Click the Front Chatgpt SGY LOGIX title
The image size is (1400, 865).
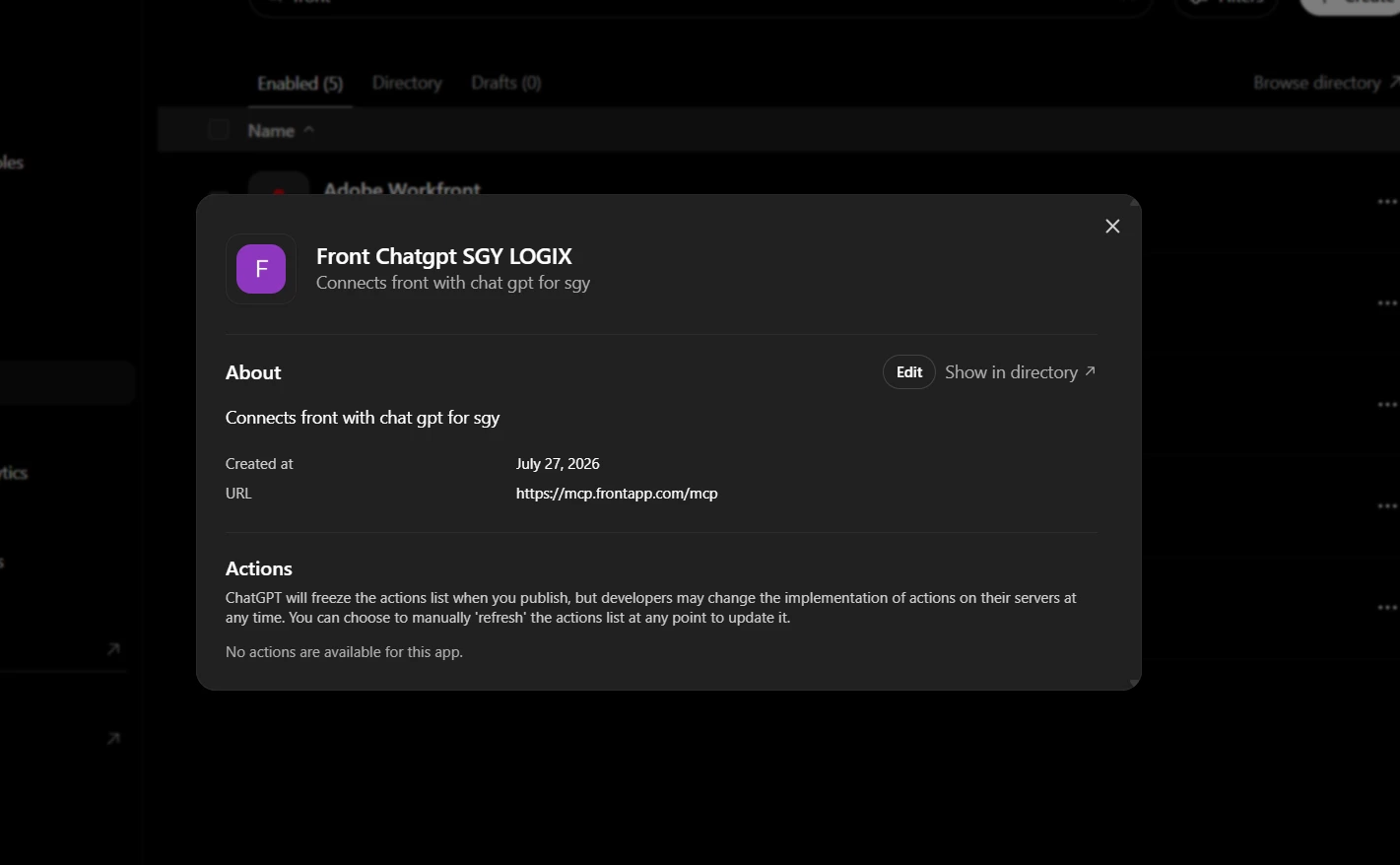click(x=444, y=256)
